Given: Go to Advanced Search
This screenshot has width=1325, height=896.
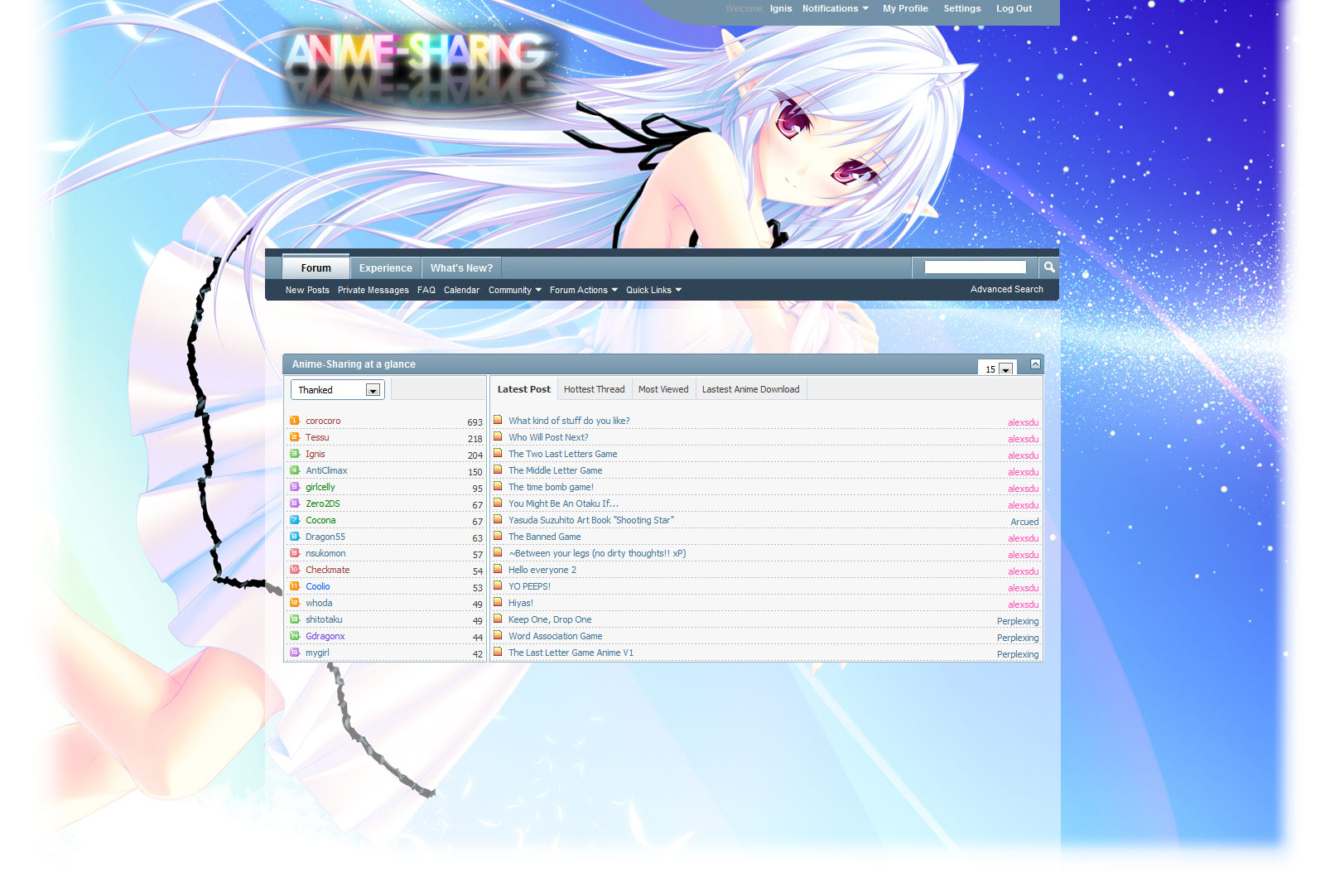Looking at the screenshot, I should 1006,289.
